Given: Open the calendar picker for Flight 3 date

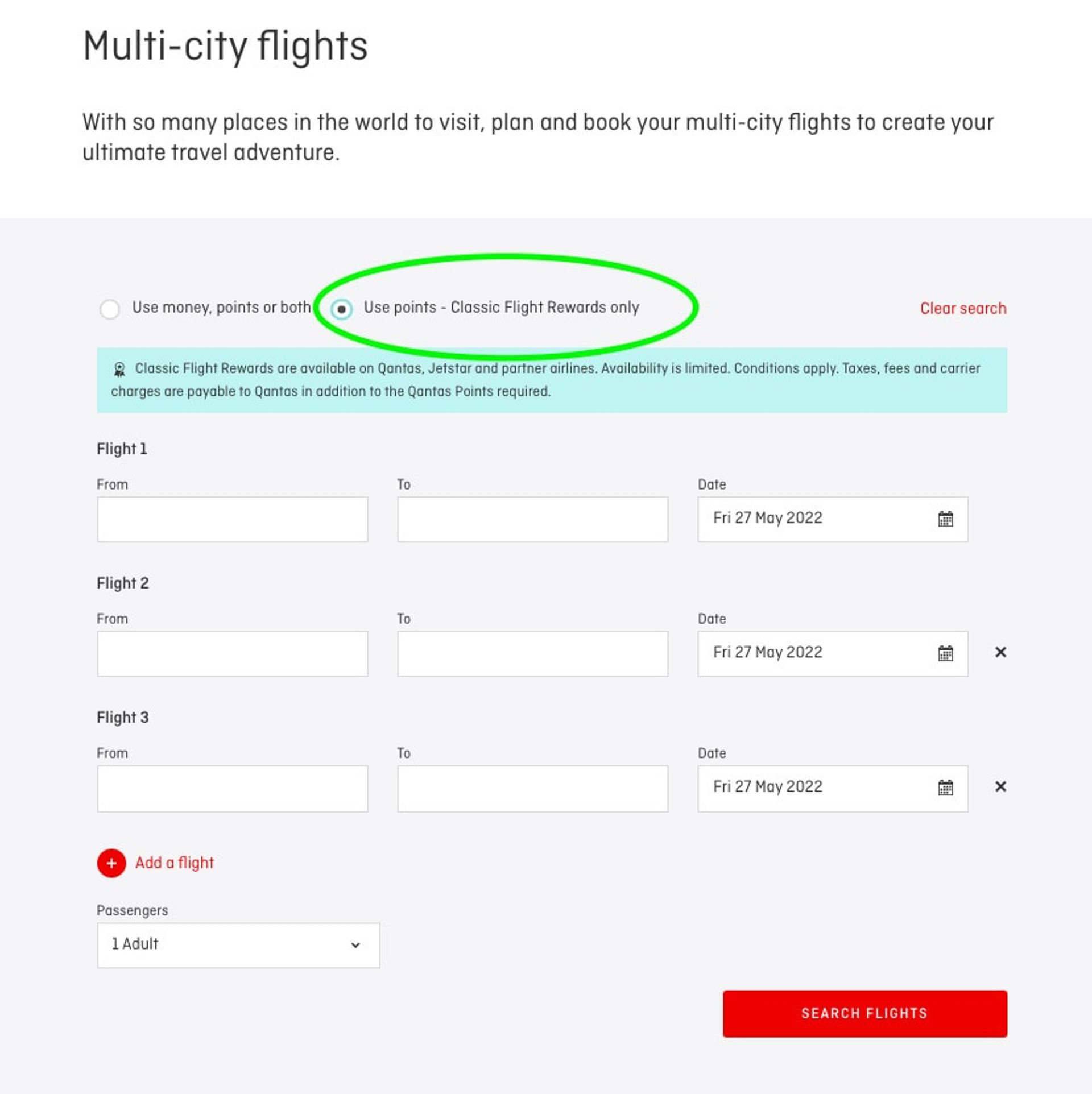Looking at the screenshot, I should (x=946, y=787).
